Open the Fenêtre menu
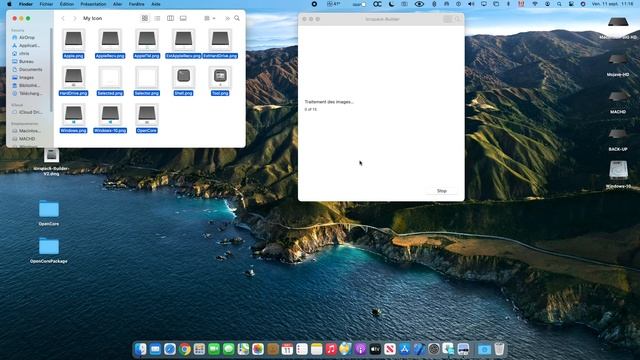This screenshot has height=360, width=640. (136, 4)
